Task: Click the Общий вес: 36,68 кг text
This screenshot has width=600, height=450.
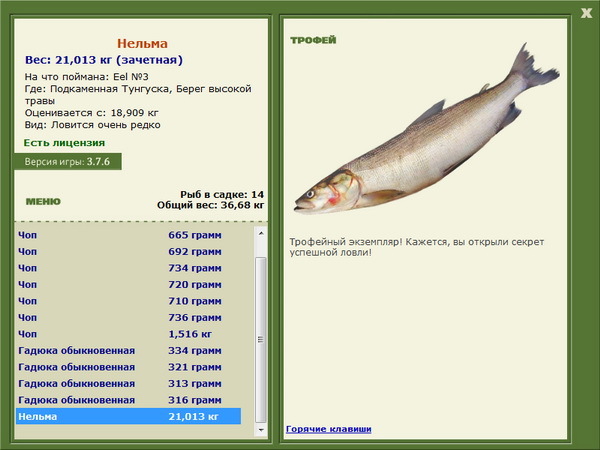Action: [210, 205]
